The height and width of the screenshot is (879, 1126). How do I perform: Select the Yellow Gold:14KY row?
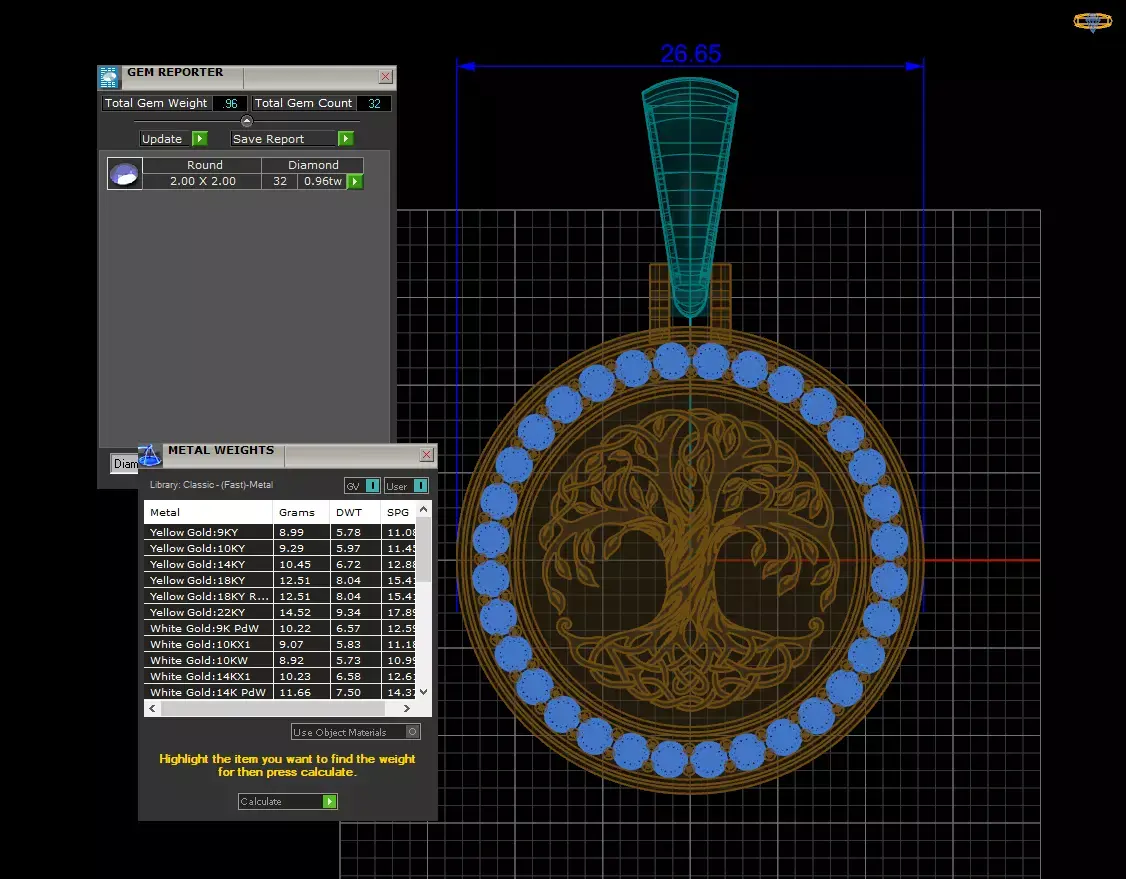[x=280, y=564]
